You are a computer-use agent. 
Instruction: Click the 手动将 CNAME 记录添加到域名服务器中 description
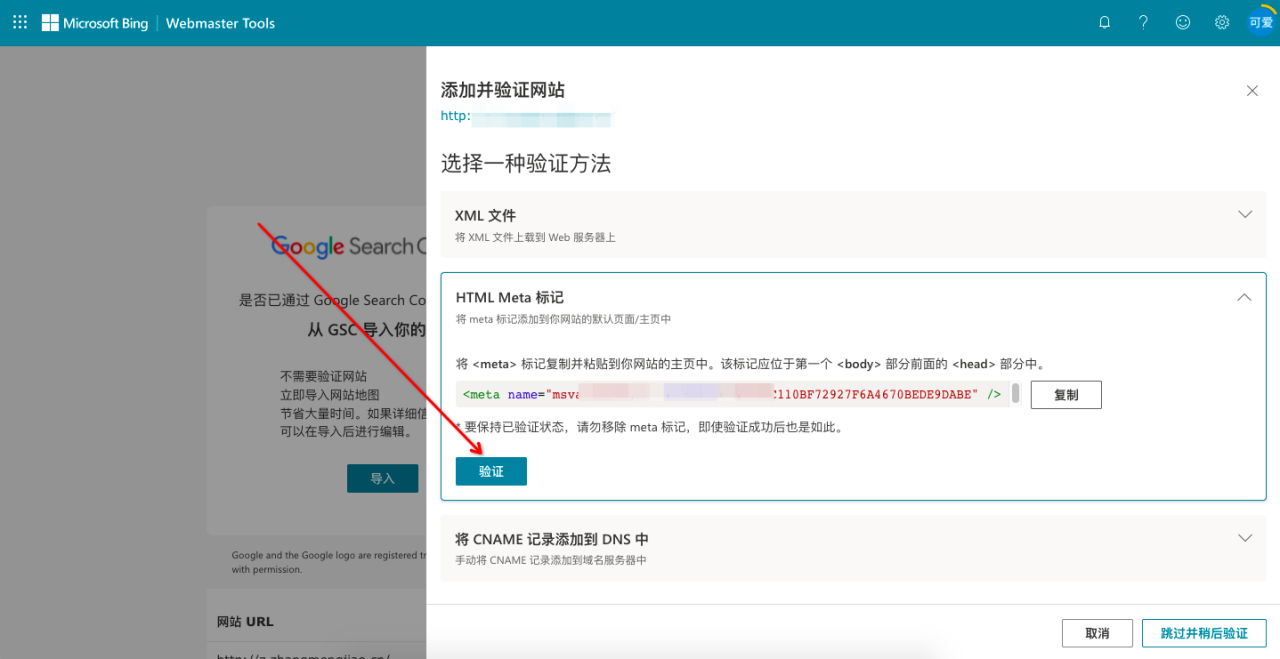(551, 560)
